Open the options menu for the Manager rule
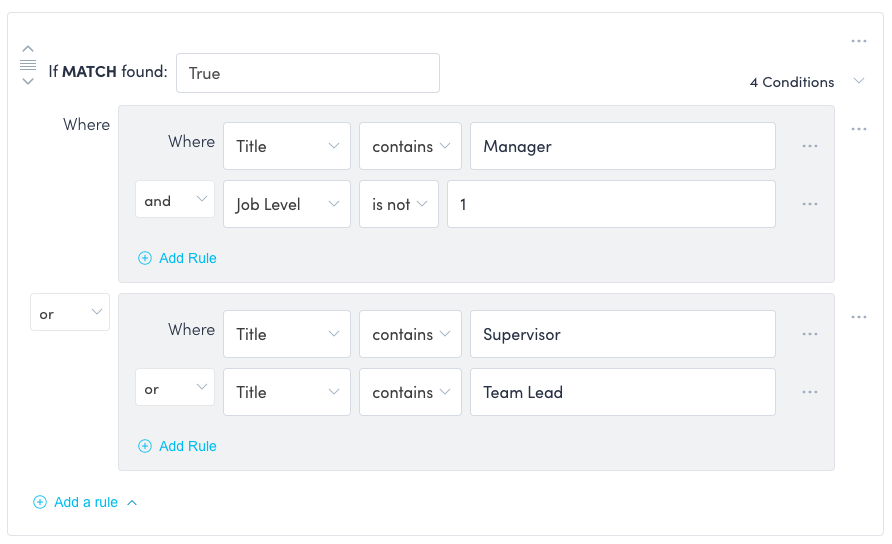Viewport: 892px width, 544px height. 810,146
